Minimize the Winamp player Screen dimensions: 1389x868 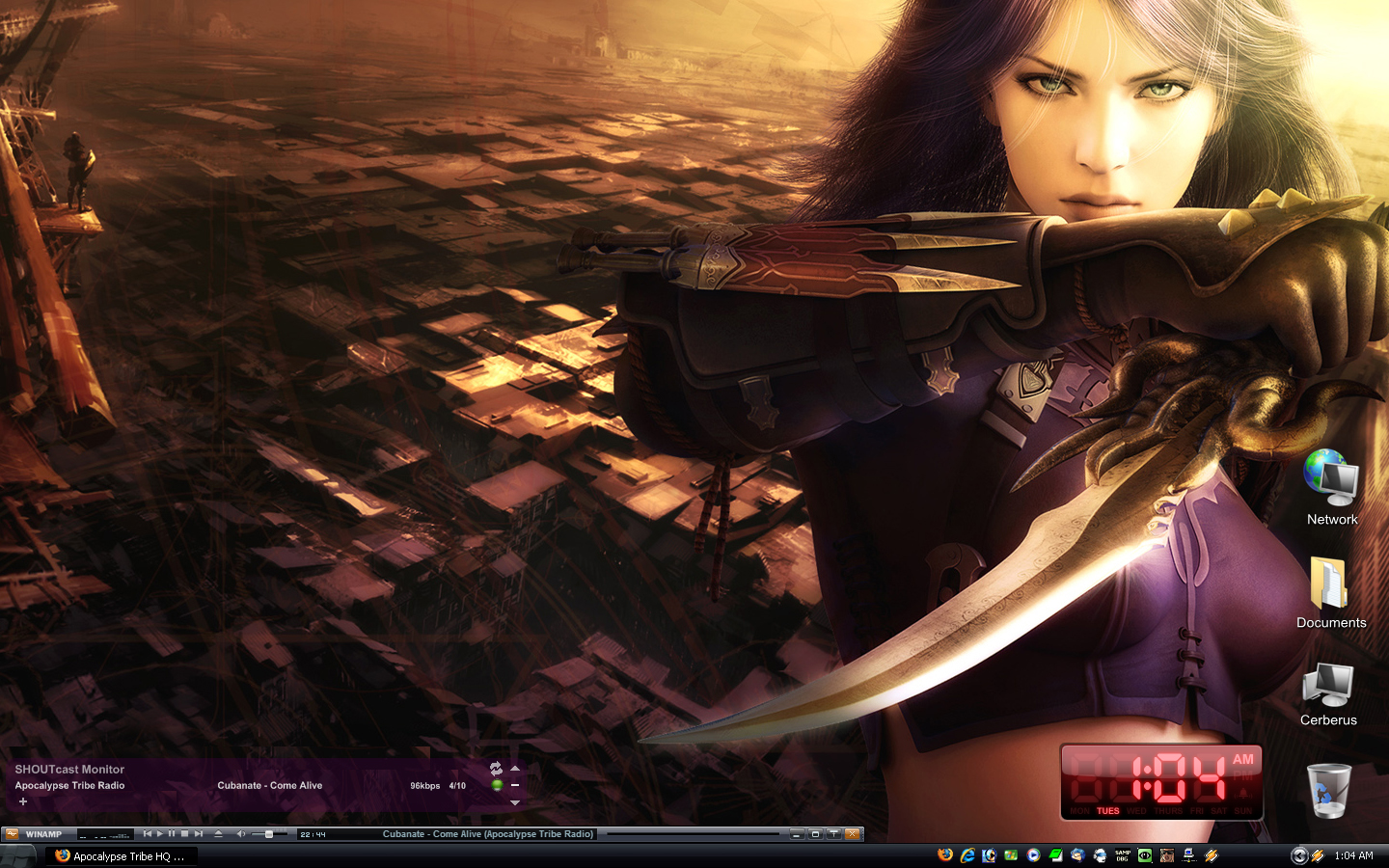click(797, 833)
